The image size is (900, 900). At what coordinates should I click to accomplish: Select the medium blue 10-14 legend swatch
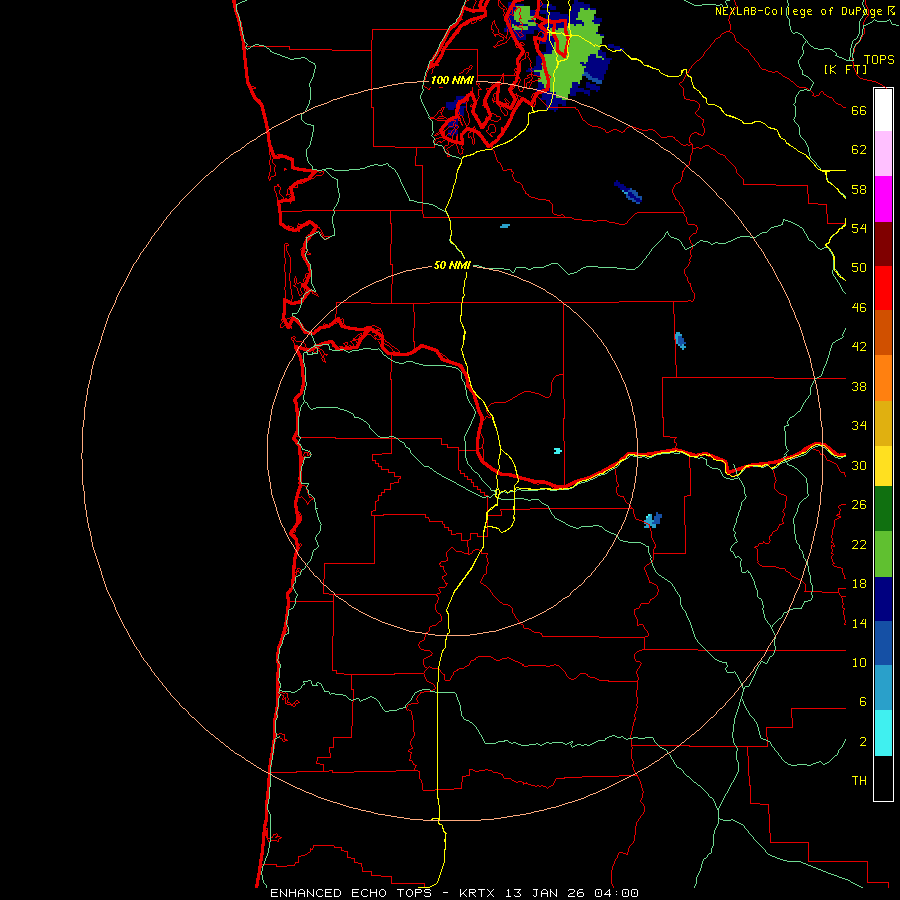point(883,643)
